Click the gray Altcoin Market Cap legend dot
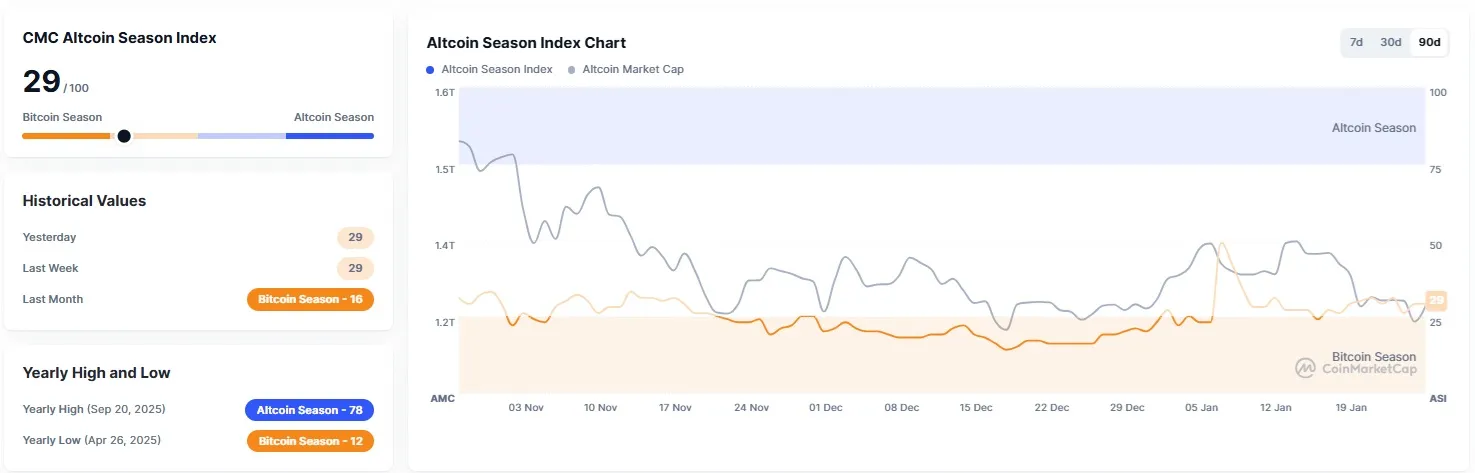The height and width of the screenshot is (473, 1475). (572, 70)
